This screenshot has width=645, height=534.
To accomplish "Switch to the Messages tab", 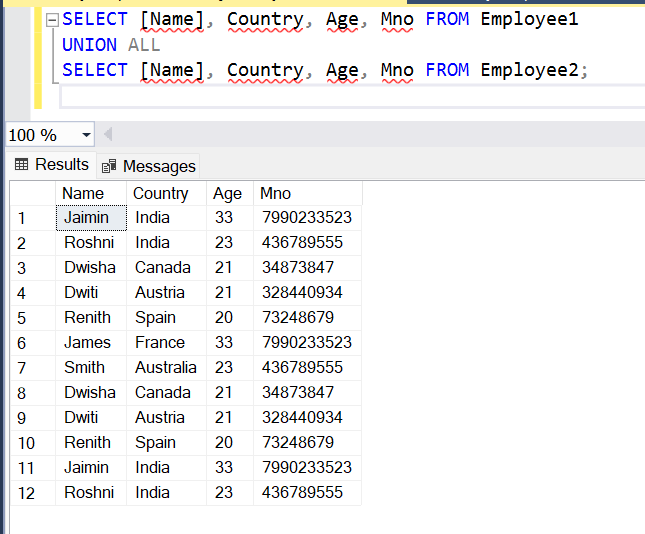I will tap(148, 166).
